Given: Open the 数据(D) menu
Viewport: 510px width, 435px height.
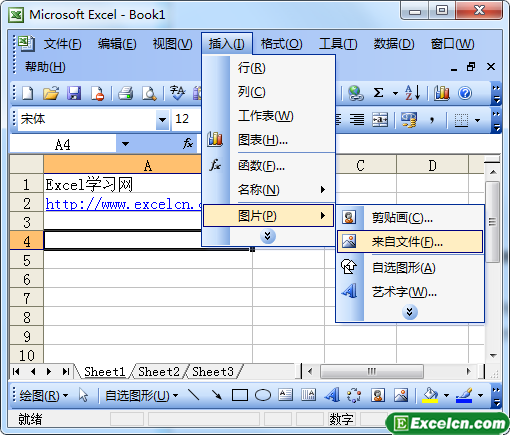Looking at the screenshot, I should [x=394, y=44].
